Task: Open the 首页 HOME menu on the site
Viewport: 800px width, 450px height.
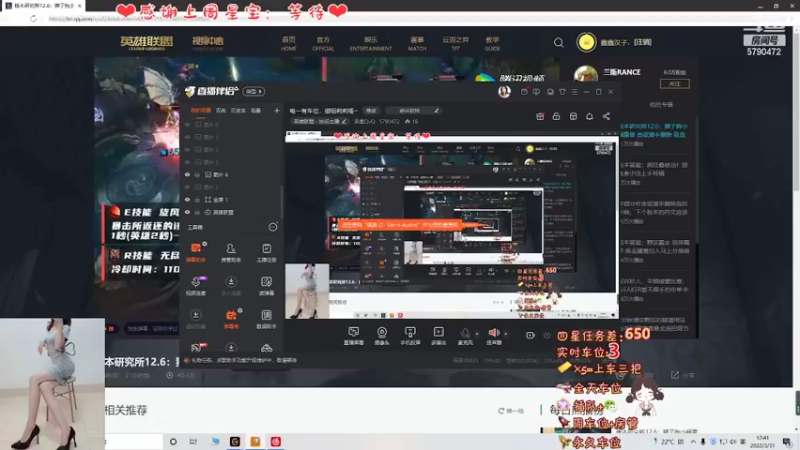Action: pos(289,43)
